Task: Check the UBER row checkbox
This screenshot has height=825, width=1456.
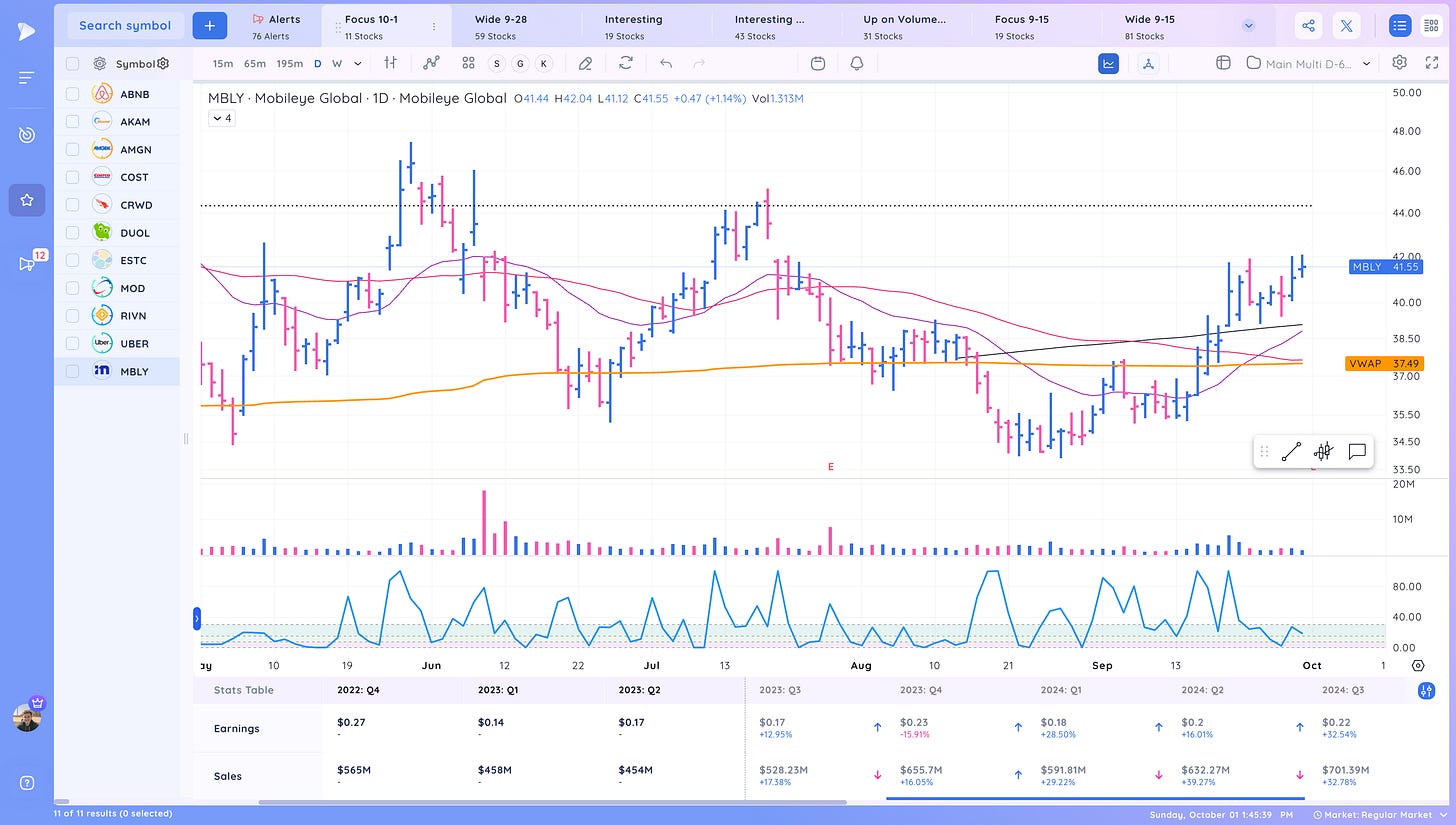Action: (72, 343)
